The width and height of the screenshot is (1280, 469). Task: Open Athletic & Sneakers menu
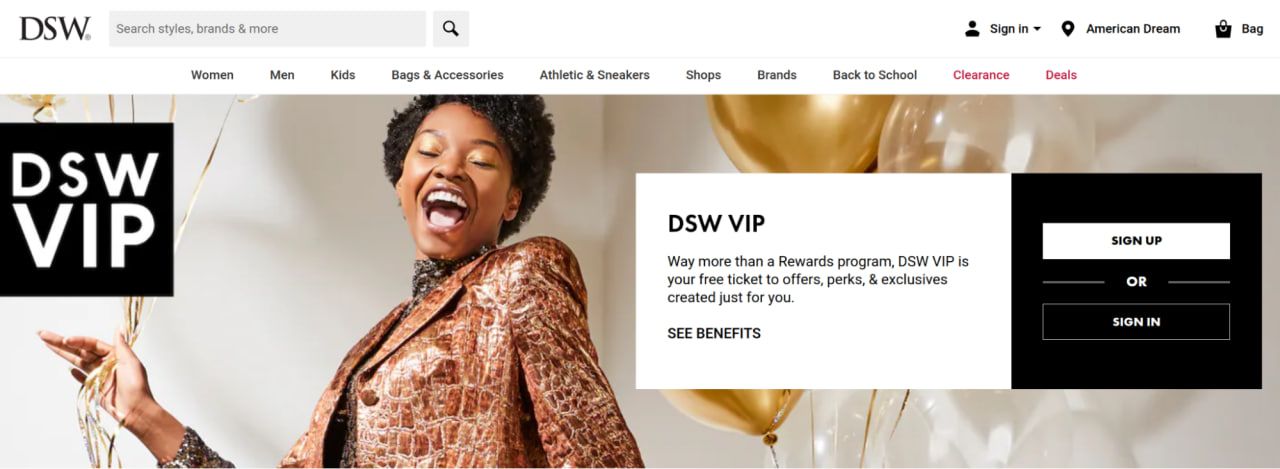point(594,75)
